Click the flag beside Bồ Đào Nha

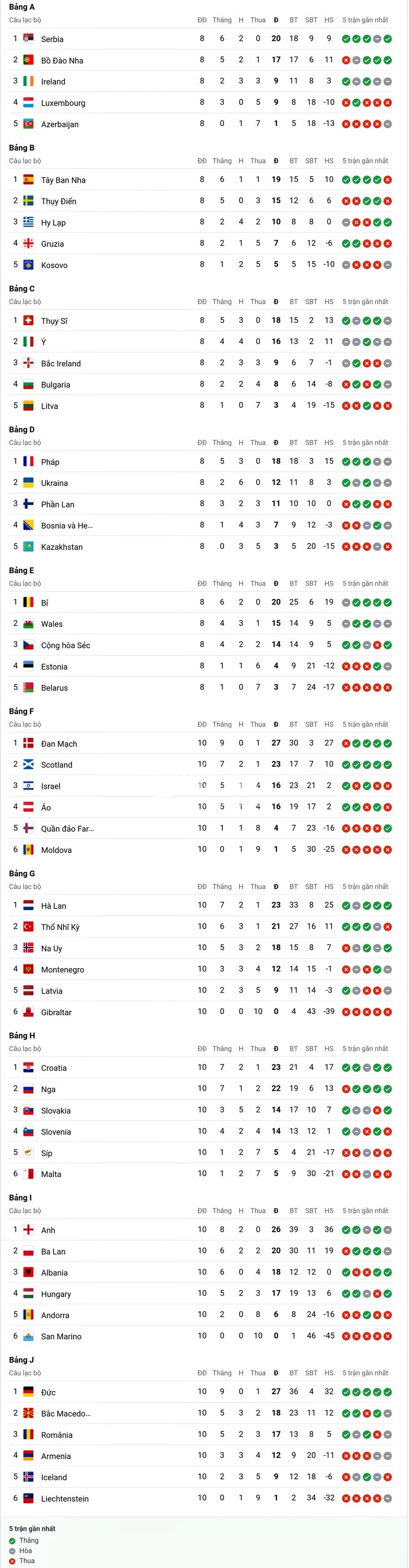pyautogui.click(x=28, y=60)
